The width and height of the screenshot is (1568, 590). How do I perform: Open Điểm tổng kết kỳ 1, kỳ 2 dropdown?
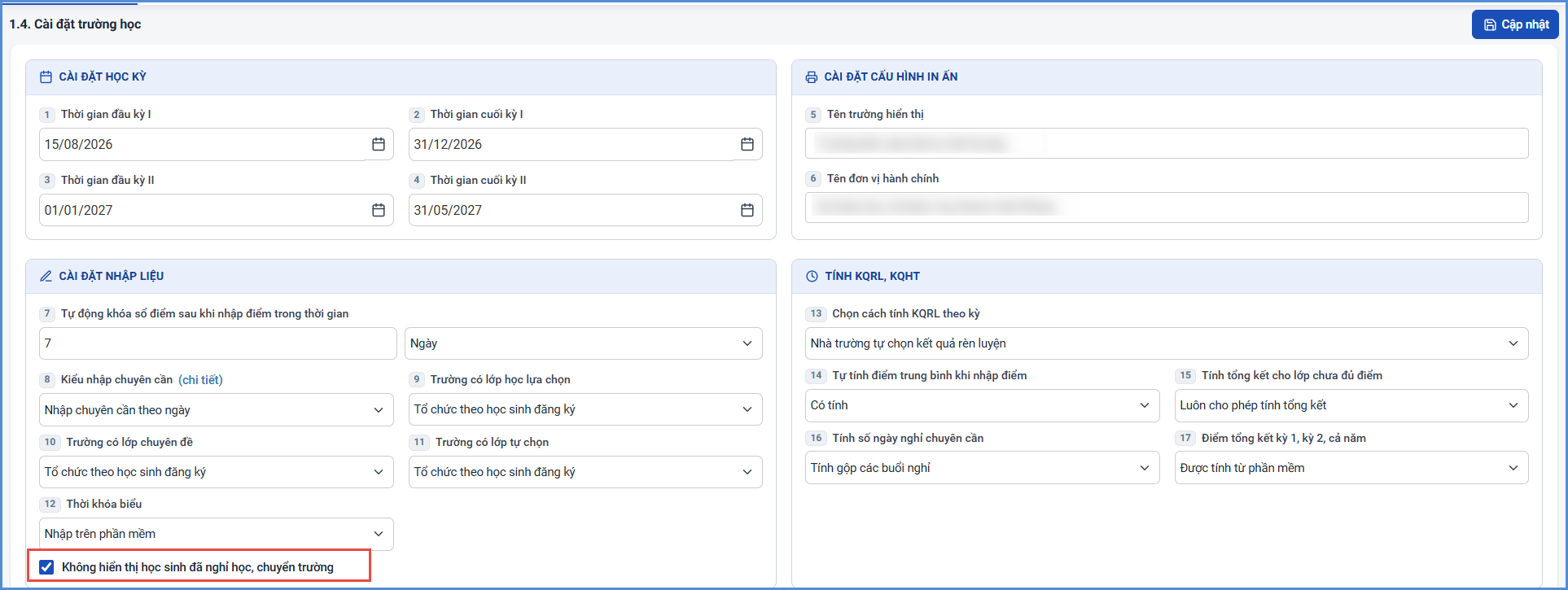1351,468
